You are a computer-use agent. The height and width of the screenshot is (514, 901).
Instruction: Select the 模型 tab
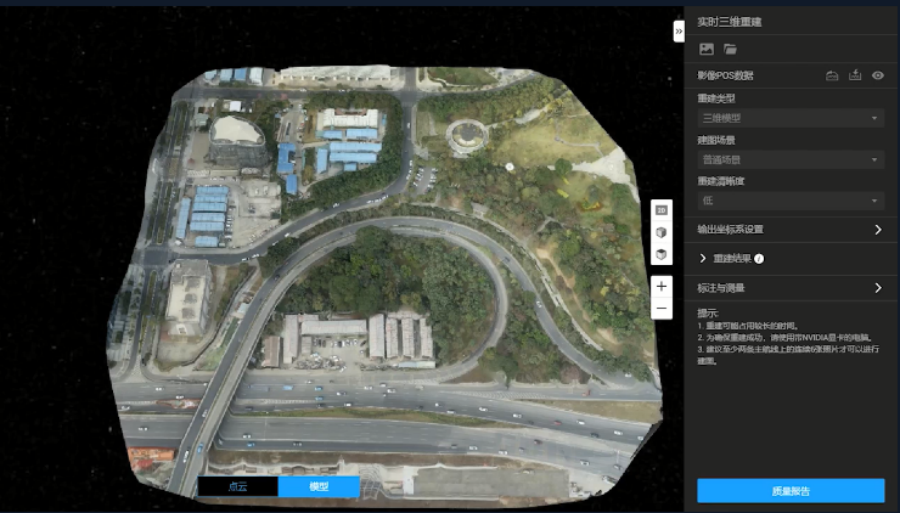(x=318, y=487)
